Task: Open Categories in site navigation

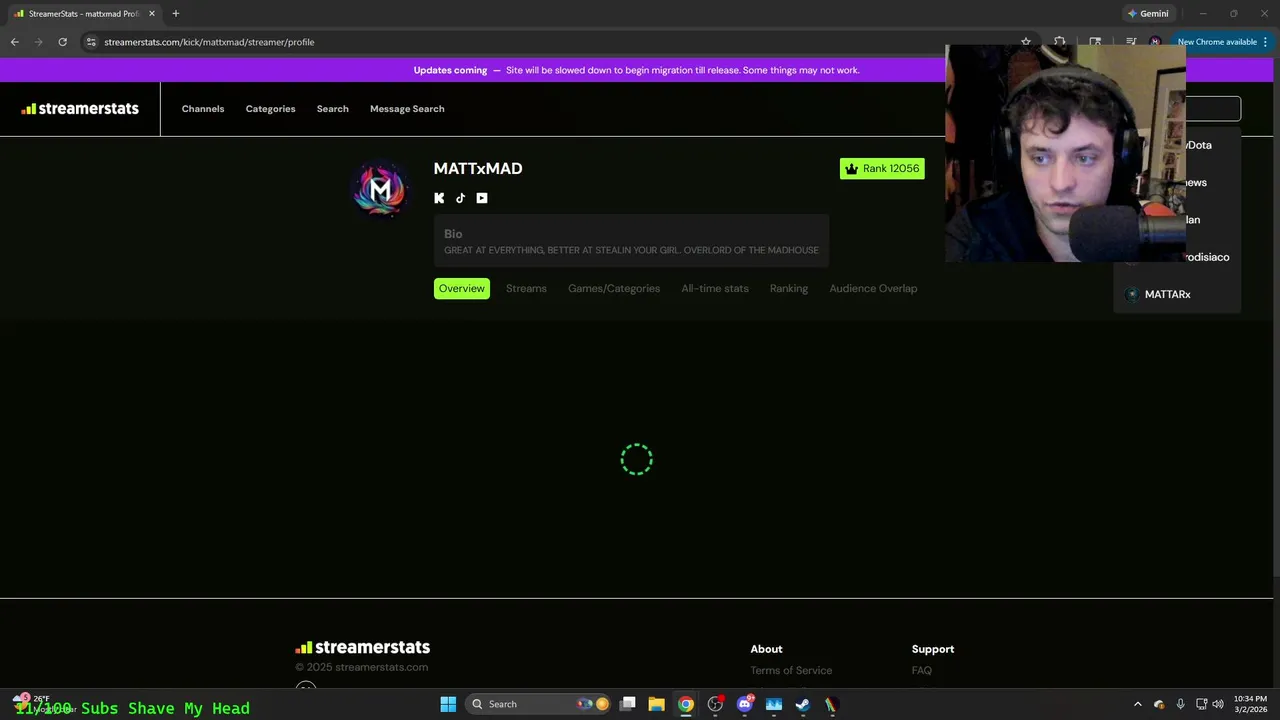Action: [270, 109]
